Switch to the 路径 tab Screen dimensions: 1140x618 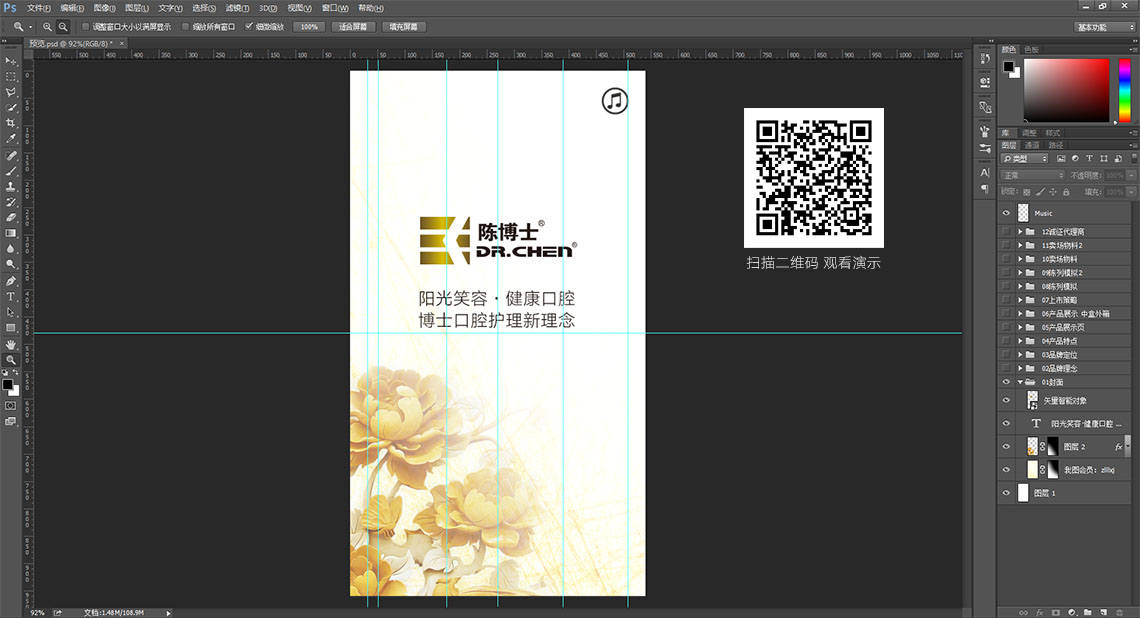[x=1056, y=145]
